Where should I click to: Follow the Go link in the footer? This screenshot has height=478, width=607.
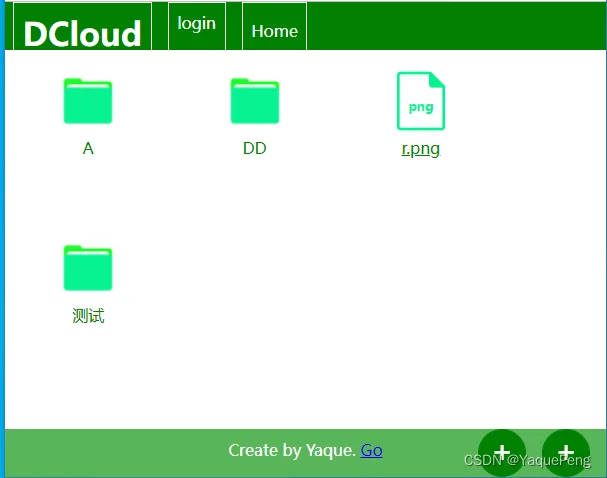pyautogui.click(x=372, y=451)
